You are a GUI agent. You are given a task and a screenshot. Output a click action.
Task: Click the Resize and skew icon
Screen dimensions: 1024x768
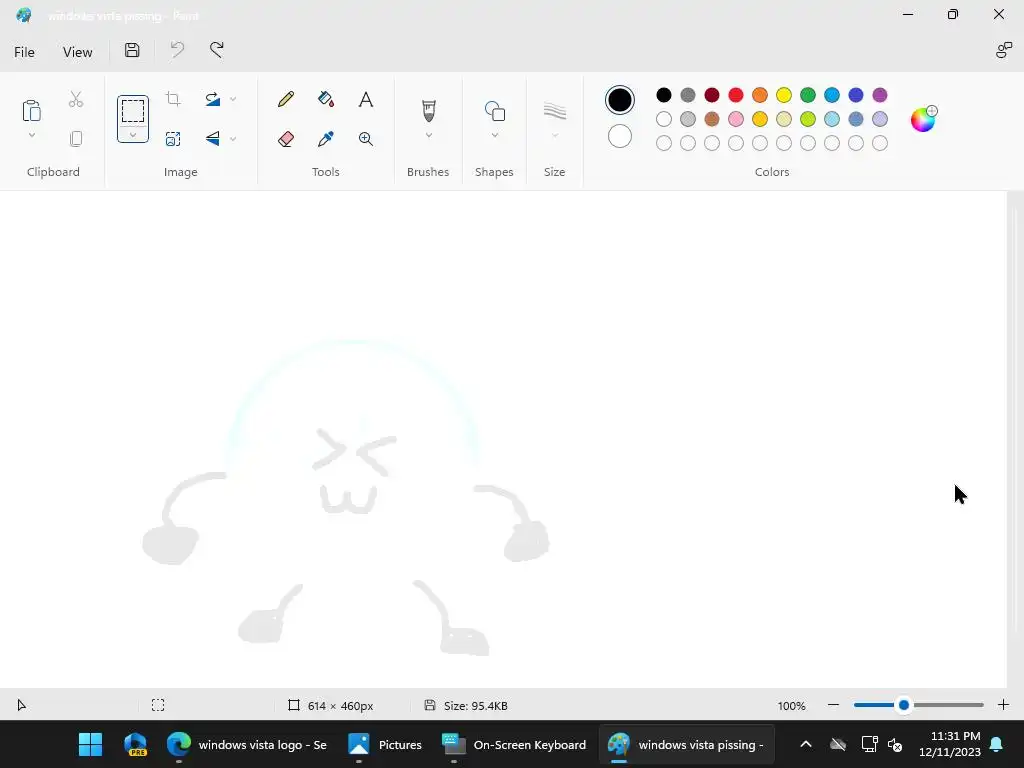pos(173,138)
